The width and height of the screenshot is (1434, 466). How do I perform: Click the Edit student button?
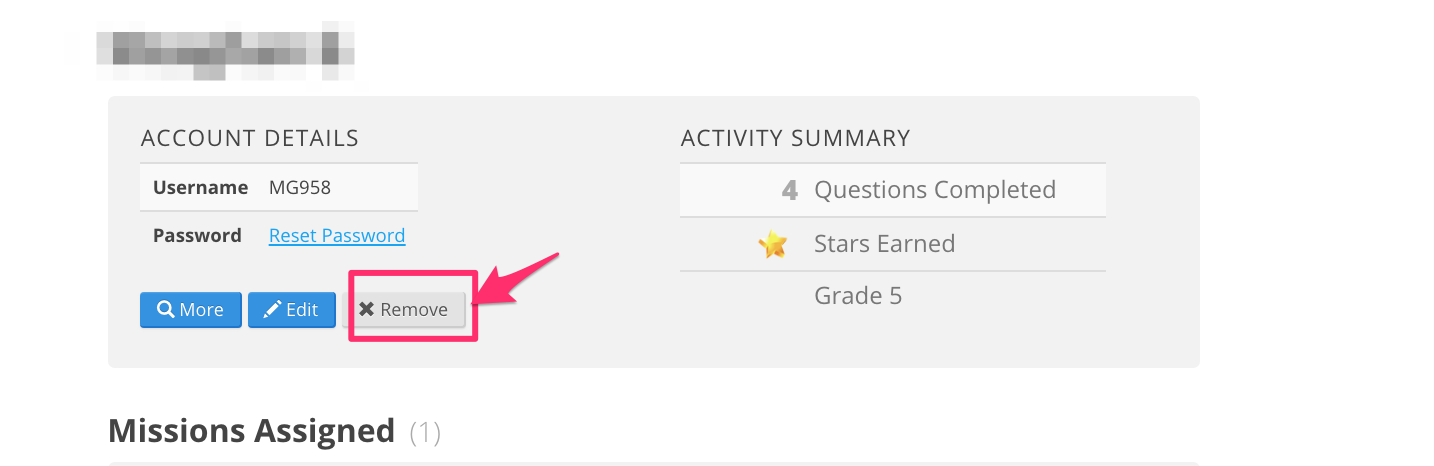[292, 310]
